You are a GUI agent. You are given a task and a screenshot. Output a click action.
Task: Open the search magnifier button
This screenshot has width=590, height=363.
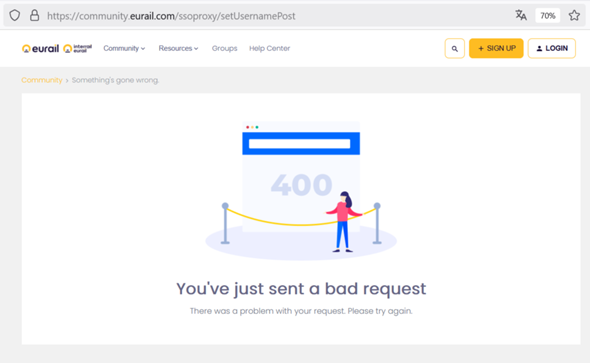tap(455, 49)
